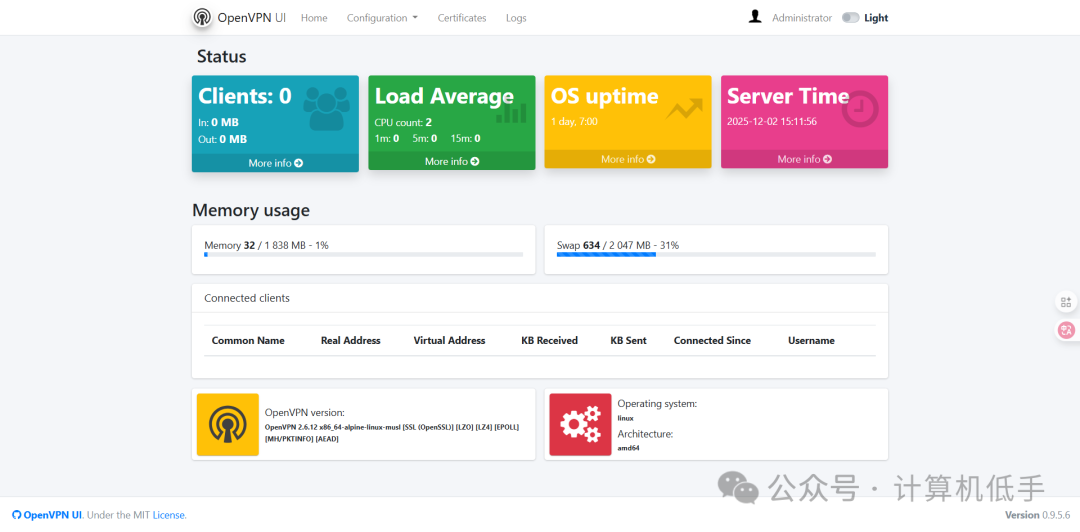1080x532 pixels.
Task: Click the red gears operating system icon
Action: pos(580,424)
